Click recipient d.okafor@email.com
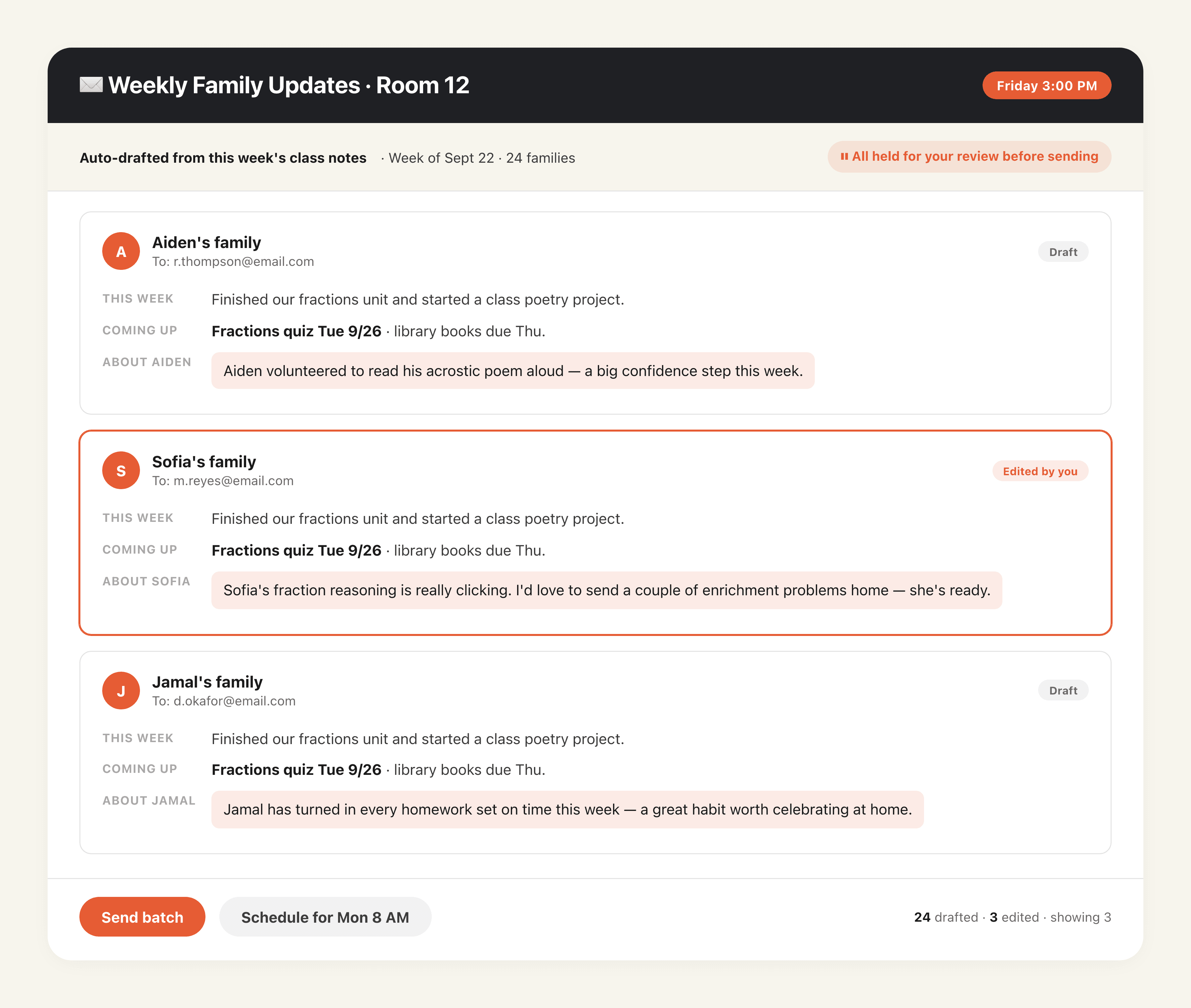Viewport: 1191px width, 1008px height. 235,701
